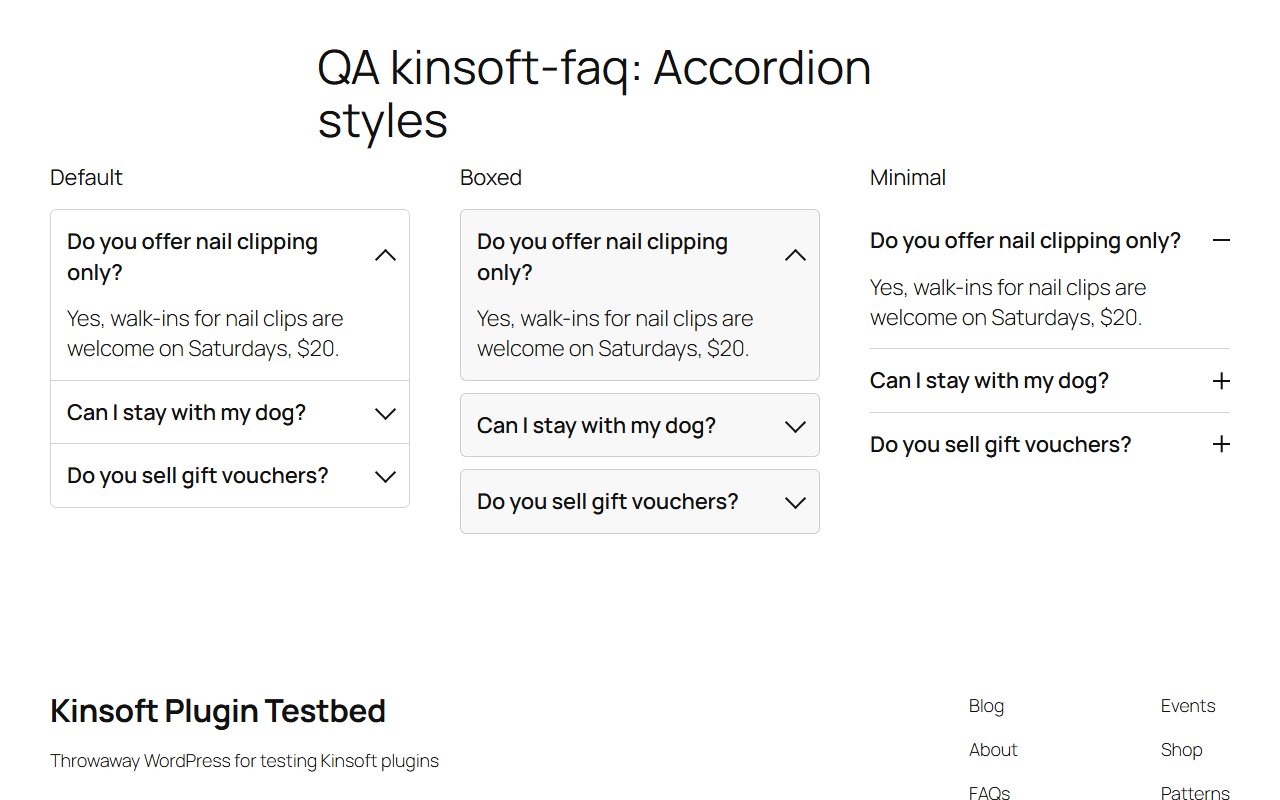
Task: Click the Boxed column nail clips answer text
Action: click(615, 334)
